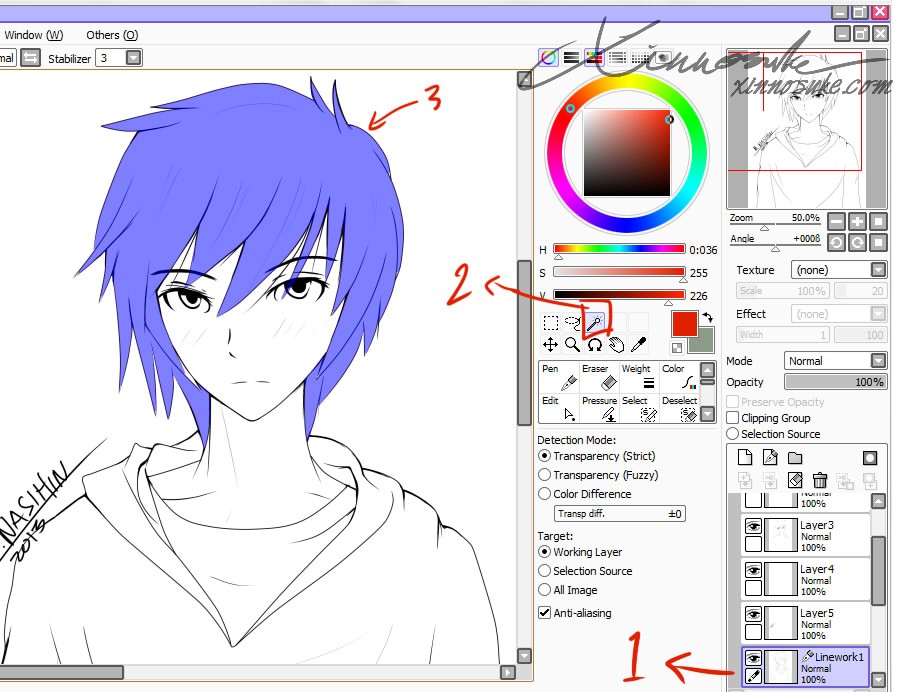This screenshot has height=692, width=902.
Task: Toggle the Anti-aliasing checkbox
Action: tap(544, 613)
